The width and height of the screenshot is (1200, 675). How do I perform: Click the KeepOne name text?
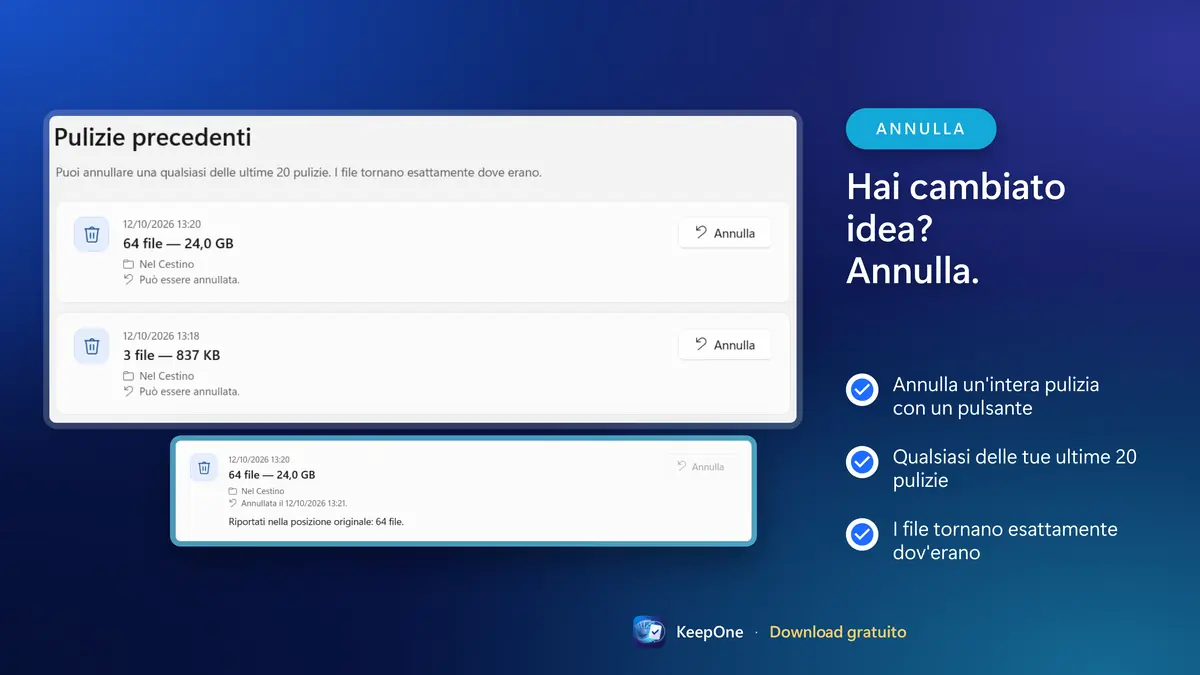point(710,632)
